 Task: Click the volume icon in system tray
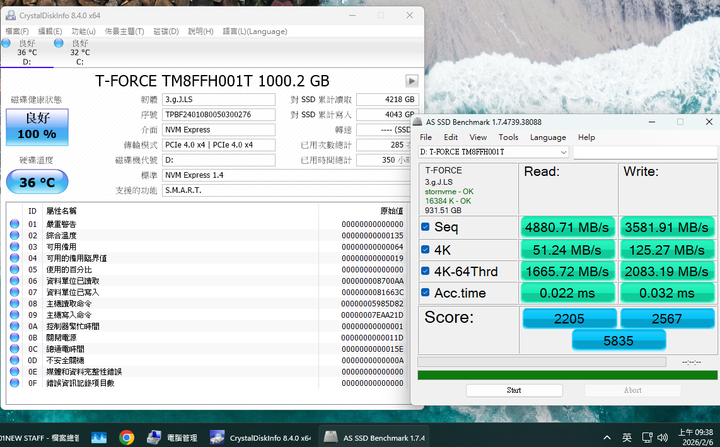pyautogui.click(x=665, y=437)
